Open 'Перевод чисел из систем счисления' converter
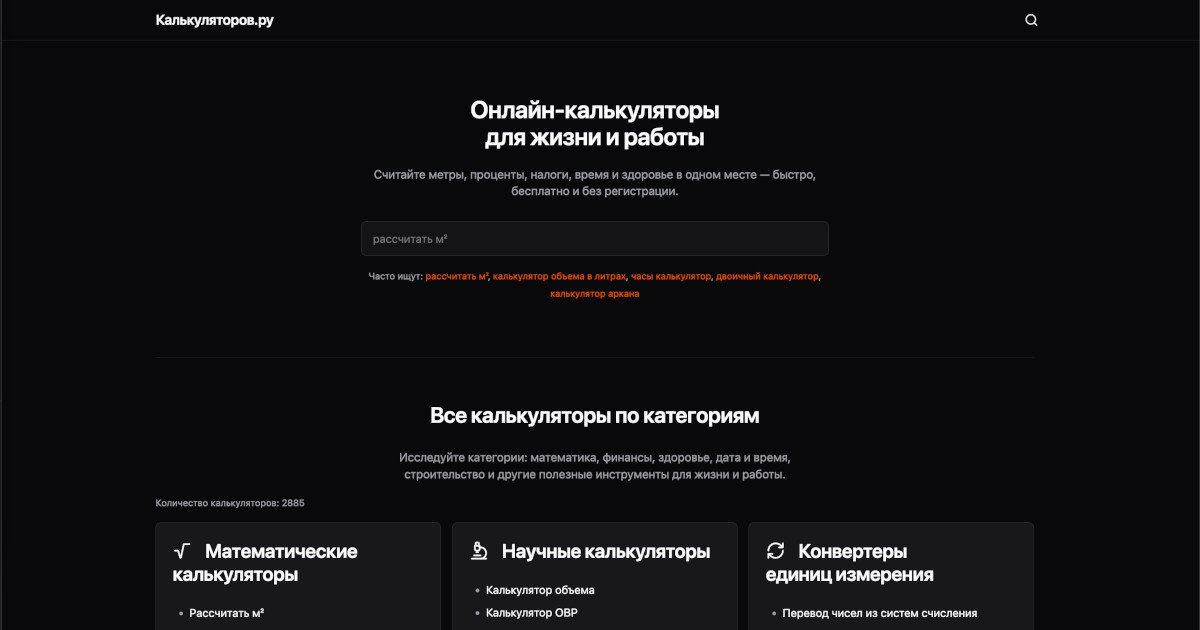This screenshot has height=630, width=1200. pos(879,613)
